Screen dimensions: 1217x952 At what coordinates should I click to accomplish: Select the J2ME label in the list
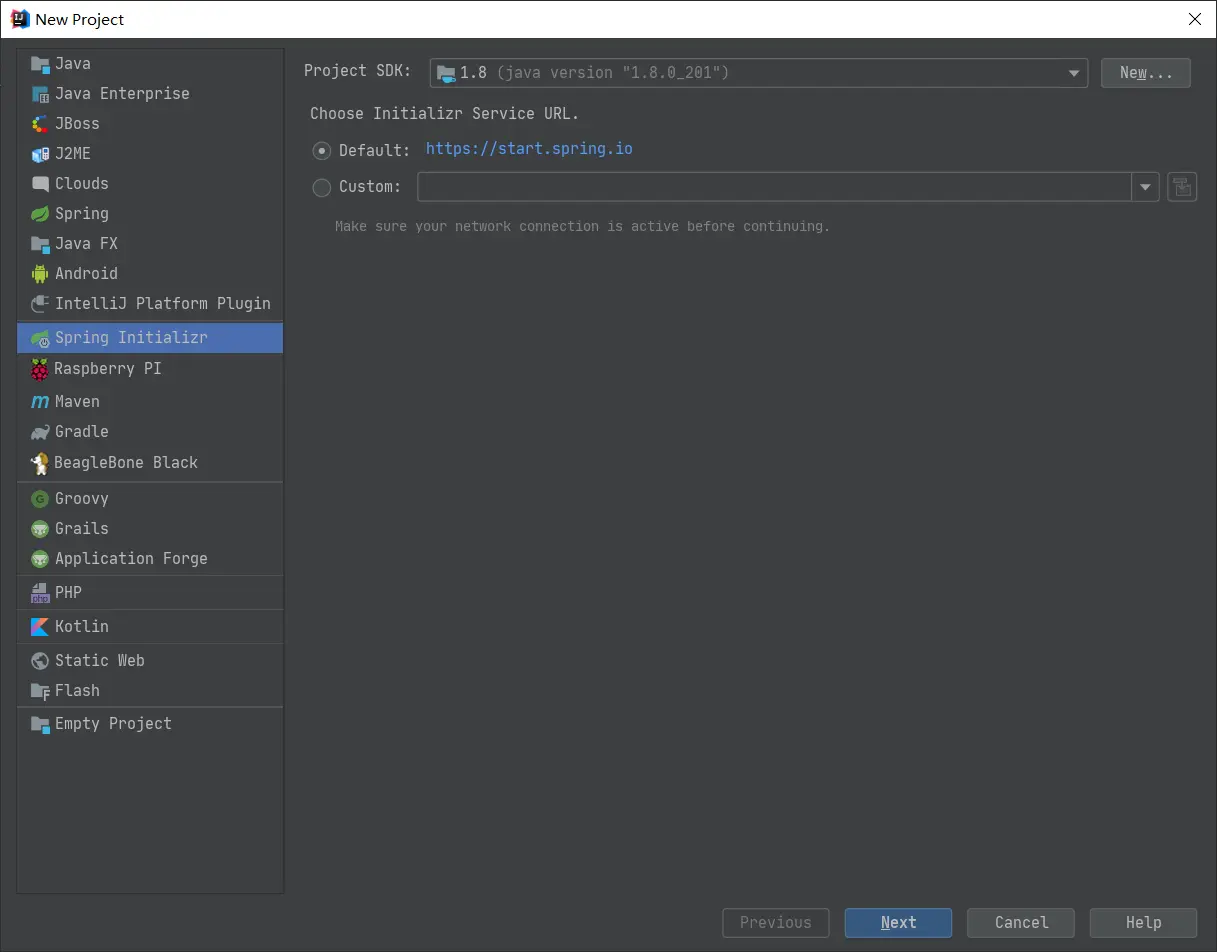(73, 154)
